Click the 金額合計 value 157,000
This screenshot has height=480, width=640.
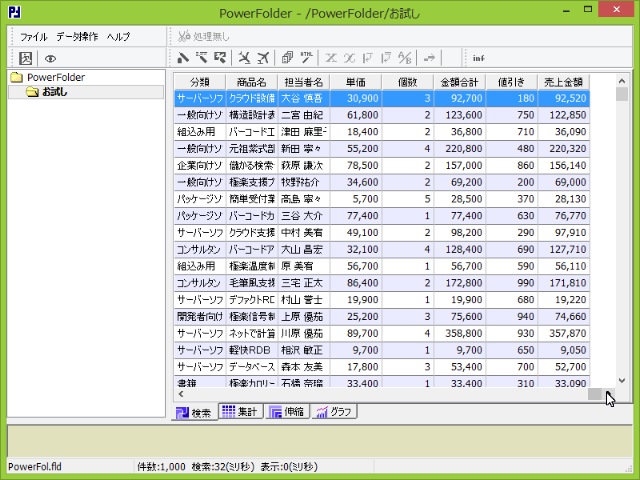click(x=460, y=165)
